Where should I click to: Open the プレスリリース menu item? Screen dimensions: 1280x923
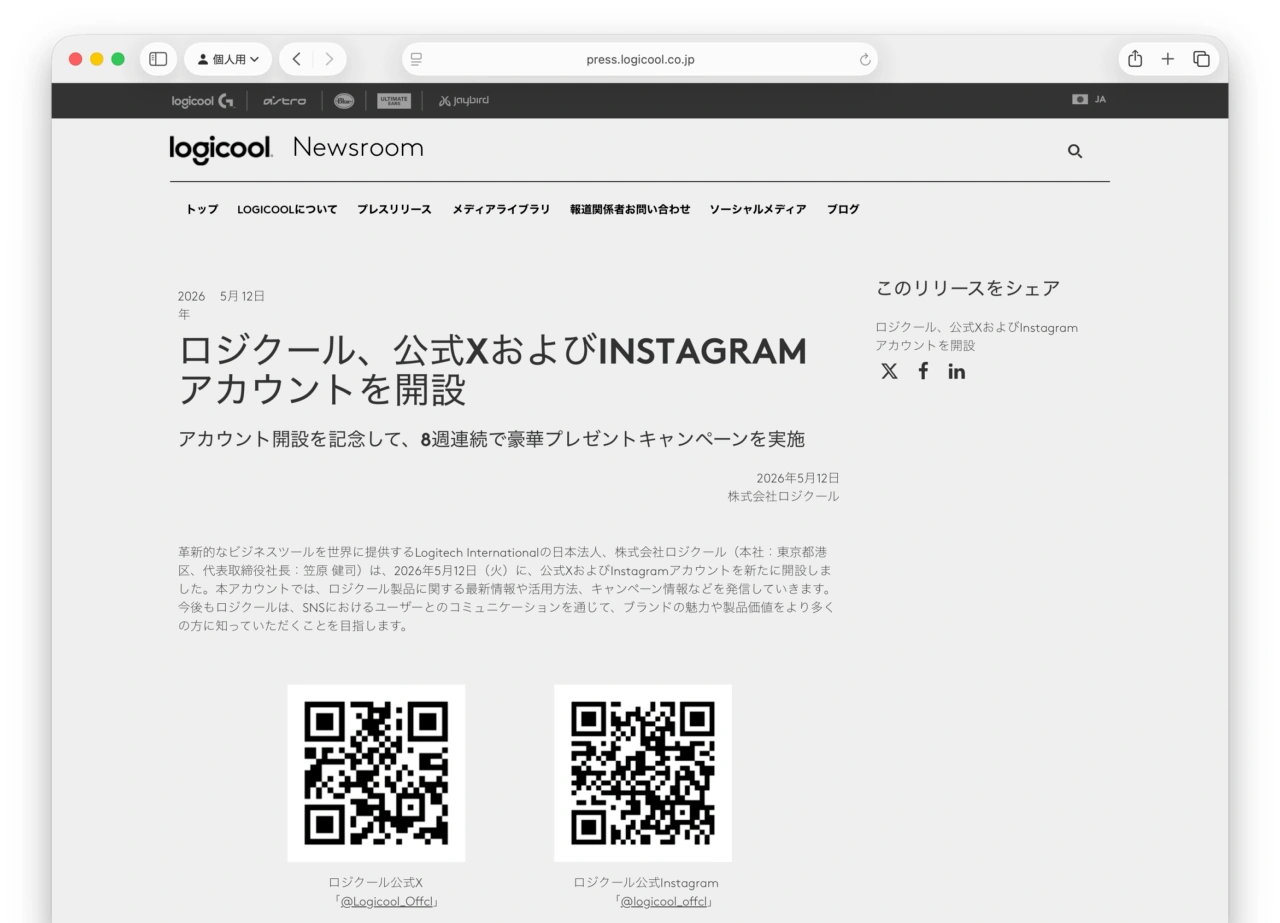coord(395,209)
